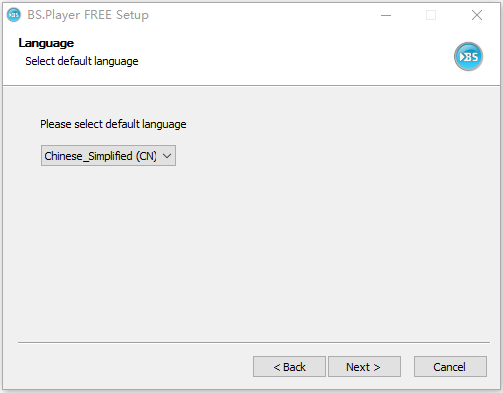Click the bold Language heading
This screenshot has width=503, height=393.
[x=46, y=43]
